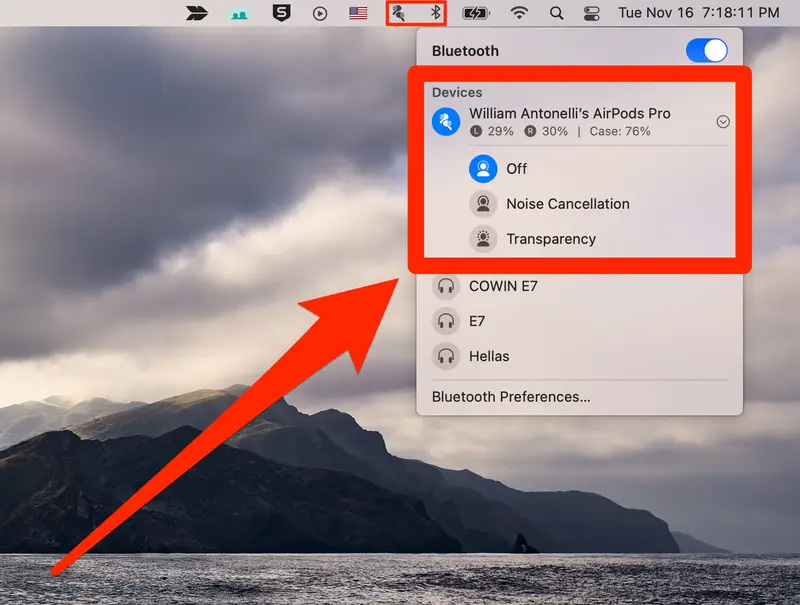
Task: Connect to the Hellas device
Action: (488, 356)
